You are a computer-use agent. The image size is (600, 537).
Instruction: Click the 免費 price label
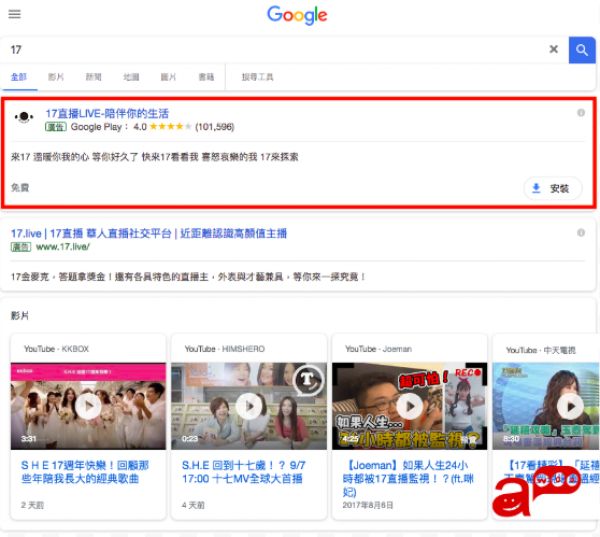pos(20,188)
